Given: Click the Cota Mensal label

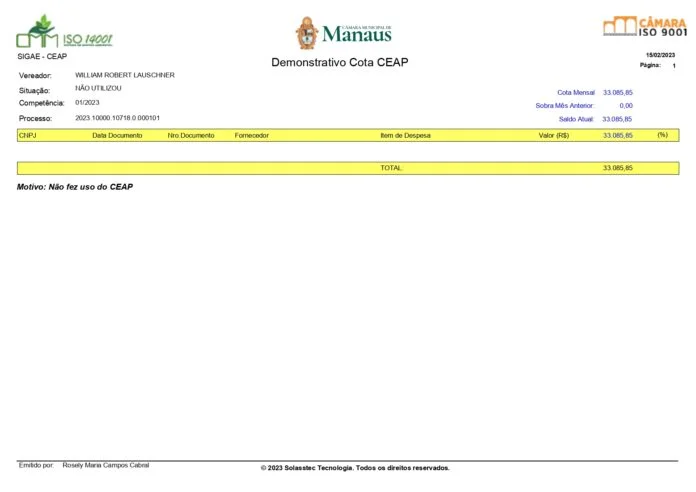Looking at the screenshot, I should pyautogui.click(x=575, y=92).
